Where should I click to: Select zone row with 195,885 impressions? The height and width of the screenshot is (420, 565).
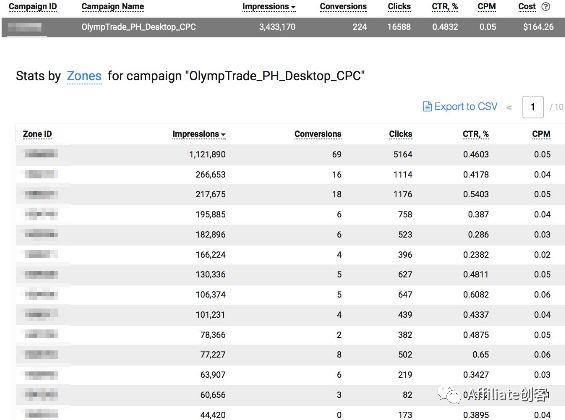(x=290, y=215)
